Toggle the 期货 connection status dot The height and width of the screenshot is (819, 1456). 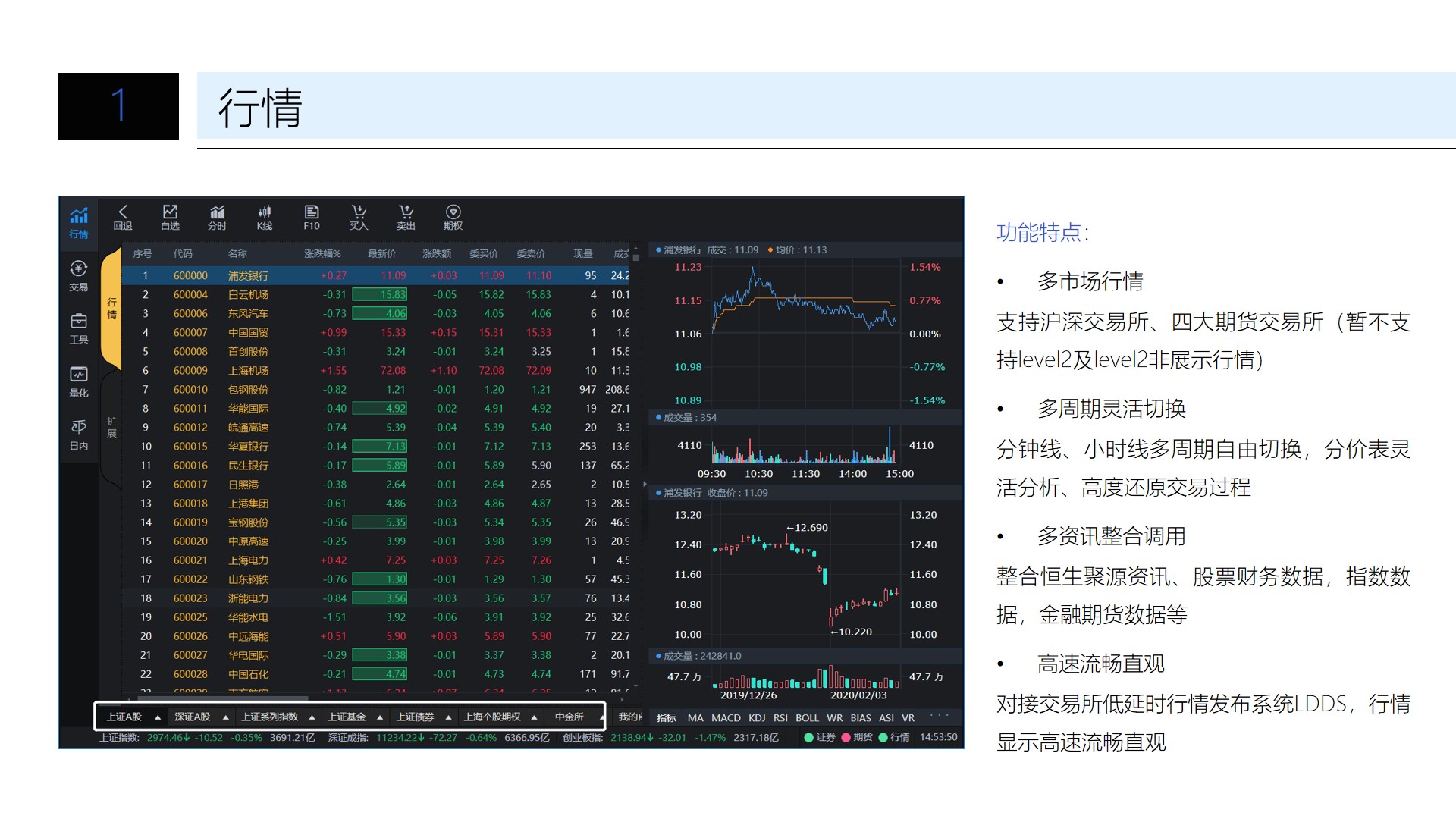pos(847,736)
